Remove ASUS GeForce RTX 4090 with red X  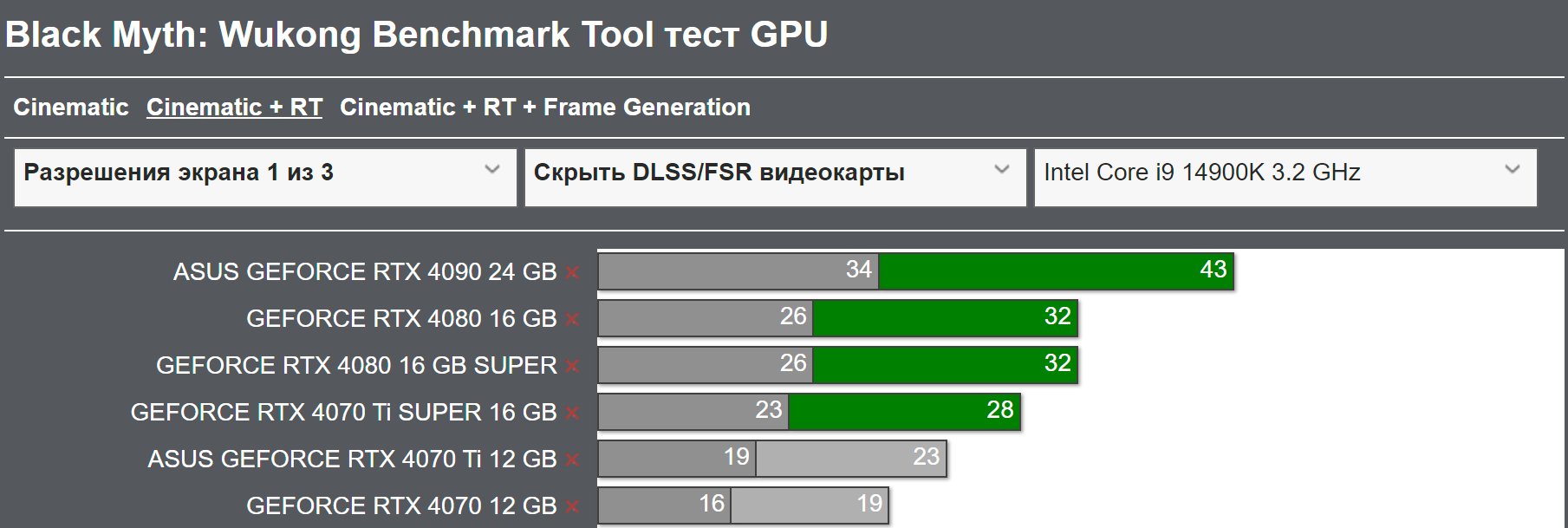572,273
